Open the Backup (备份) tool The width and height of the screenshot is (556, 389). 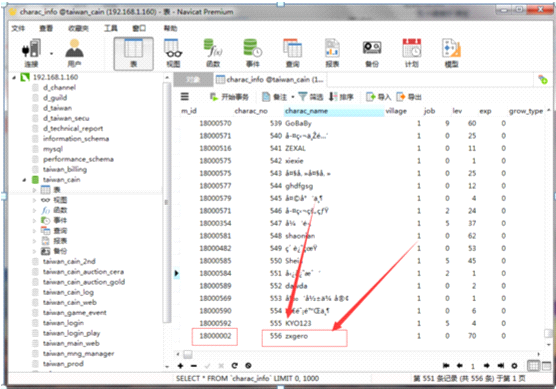[372, 52]
